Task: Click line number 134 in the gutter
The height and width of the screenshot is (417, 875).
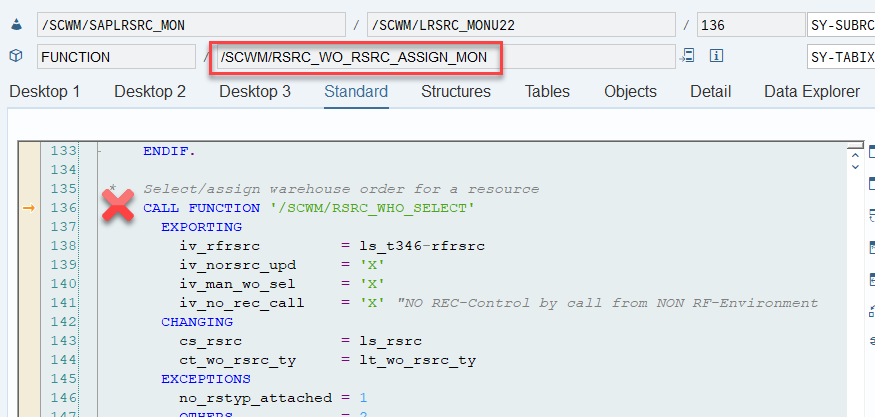Action: [x=62, y=170]
